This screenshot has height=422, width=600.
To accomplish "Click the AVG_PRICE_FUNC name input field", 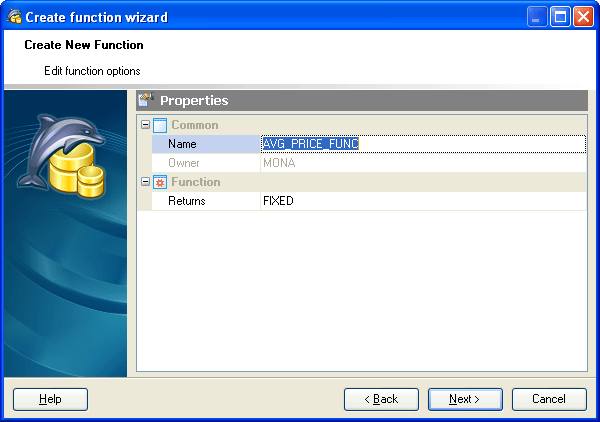I will tap(422, 144).
